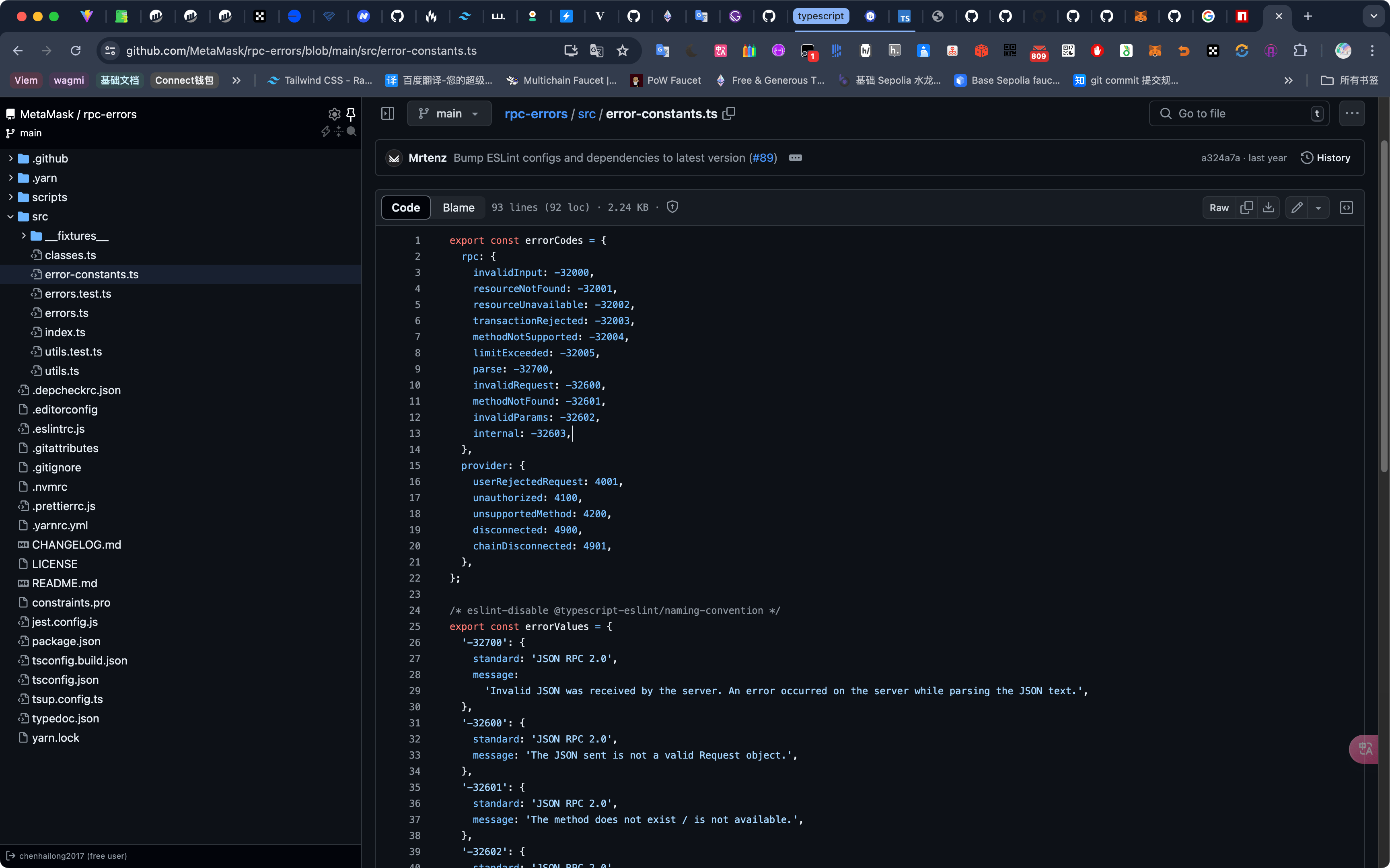Expand the __fixtures__ folder
Viewport: 1390px width, 868px height.
pos(24,235)
